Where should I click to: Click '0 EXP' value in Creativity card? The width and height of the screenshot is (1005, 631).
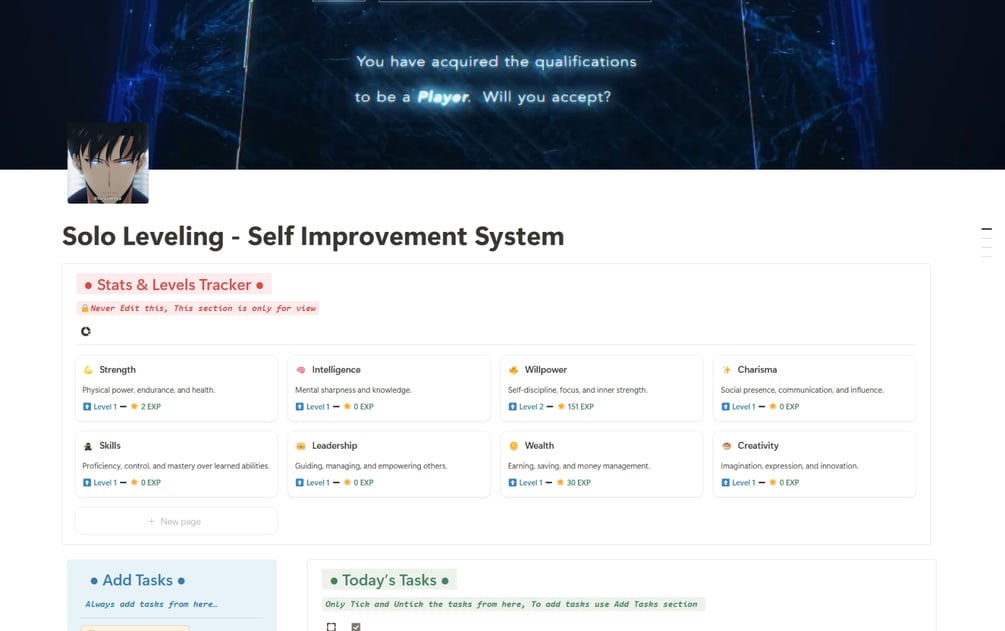(x=789, y=482)
